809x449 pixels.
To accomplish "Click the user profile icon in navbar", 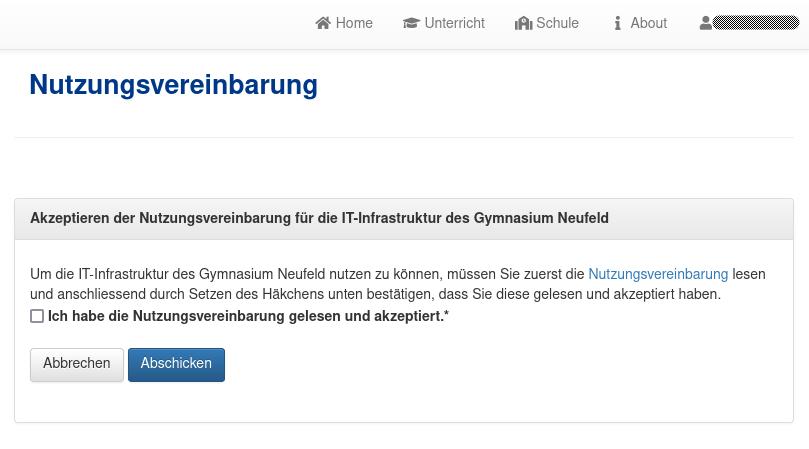I will [706, 23].
